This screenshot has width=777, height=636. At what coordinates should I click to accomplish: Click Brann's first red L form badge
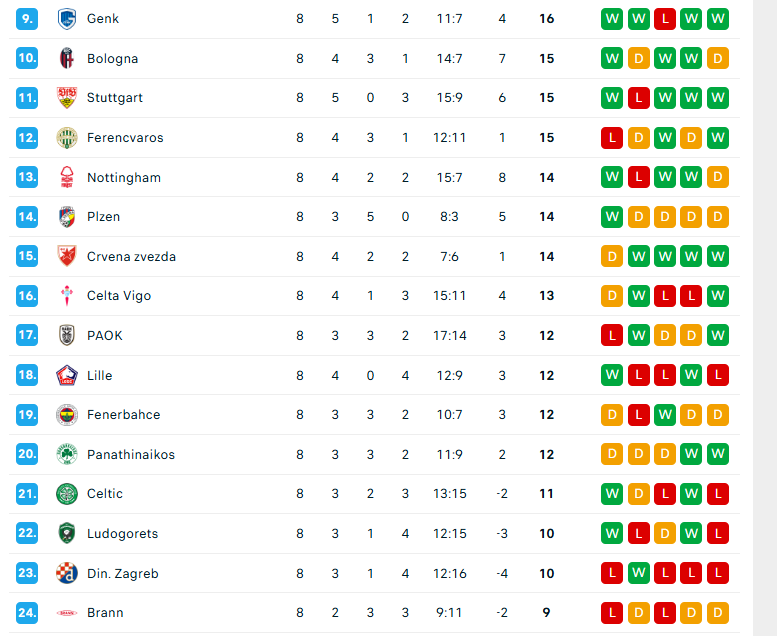[x=612, y=612]
